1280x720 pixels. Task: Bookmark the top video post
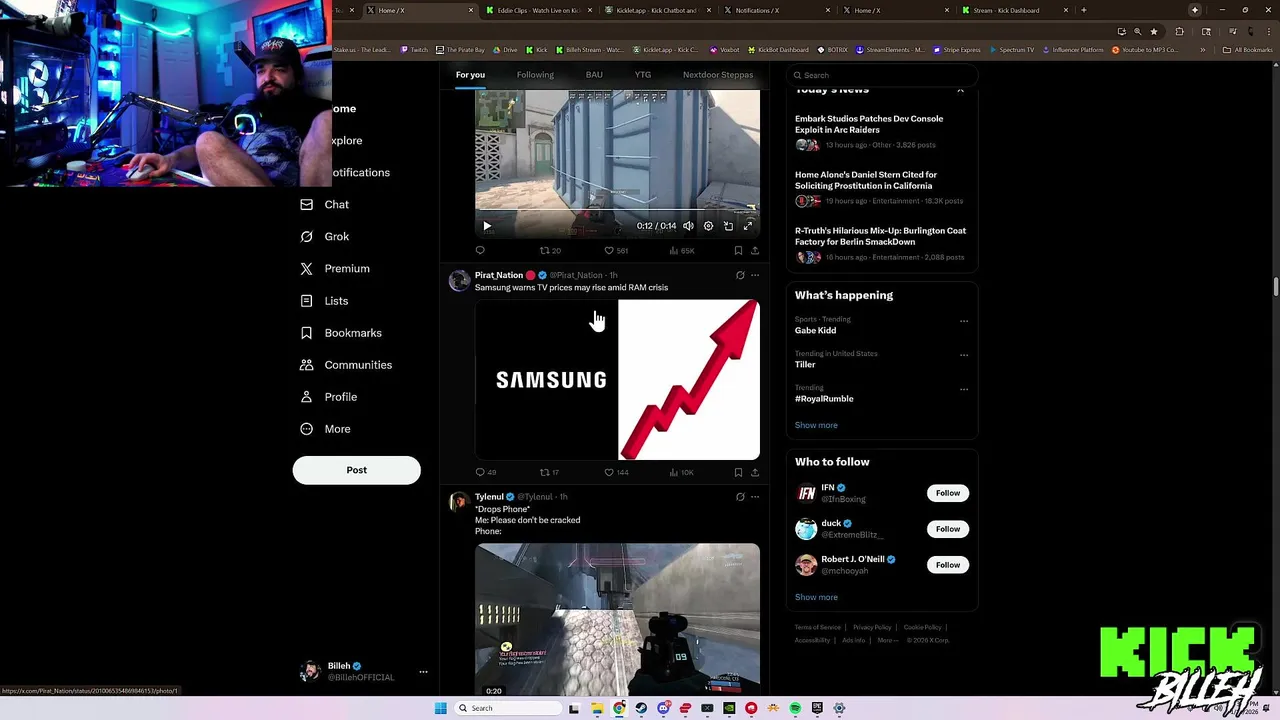(738, 251)
